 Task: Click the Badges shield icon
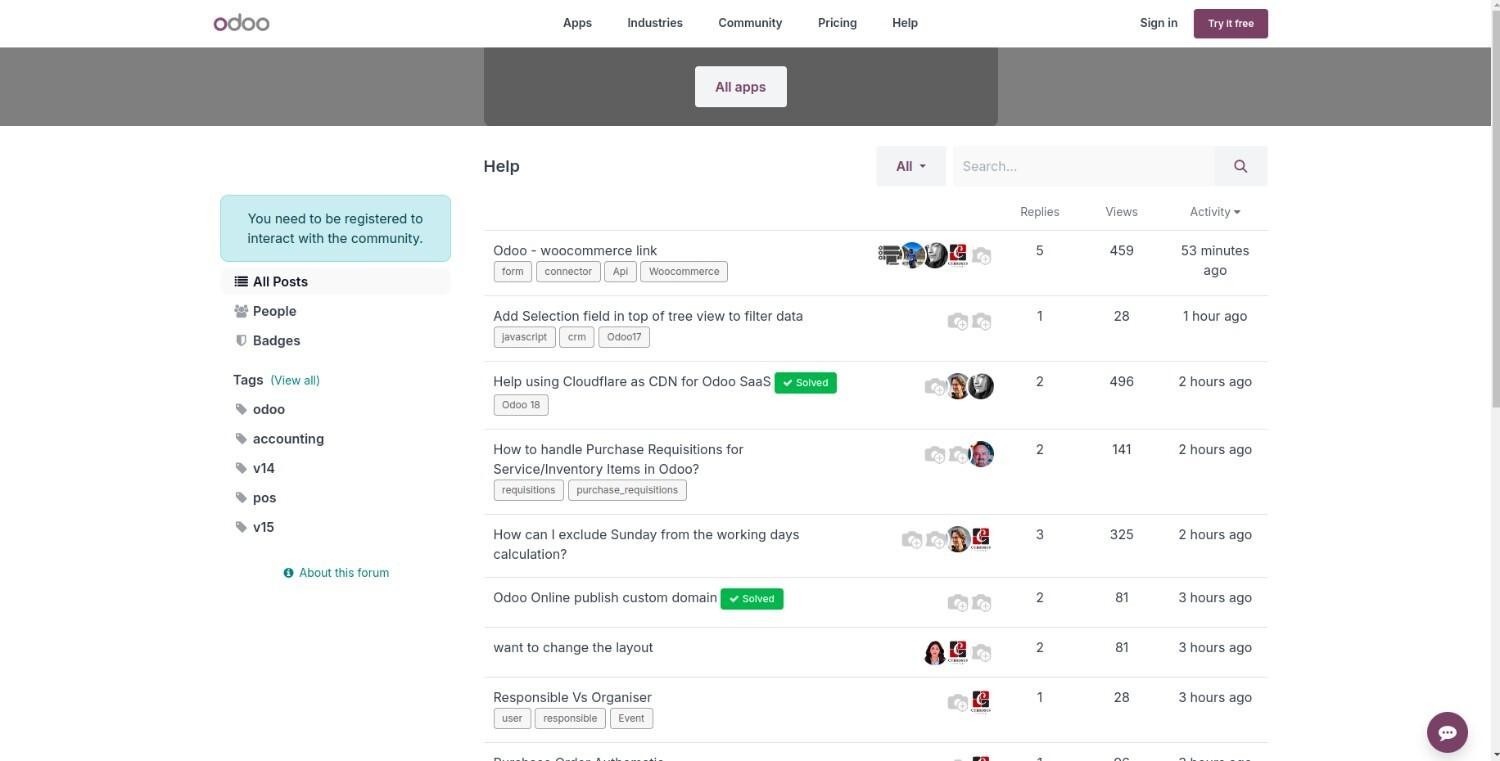click(241, 341)
